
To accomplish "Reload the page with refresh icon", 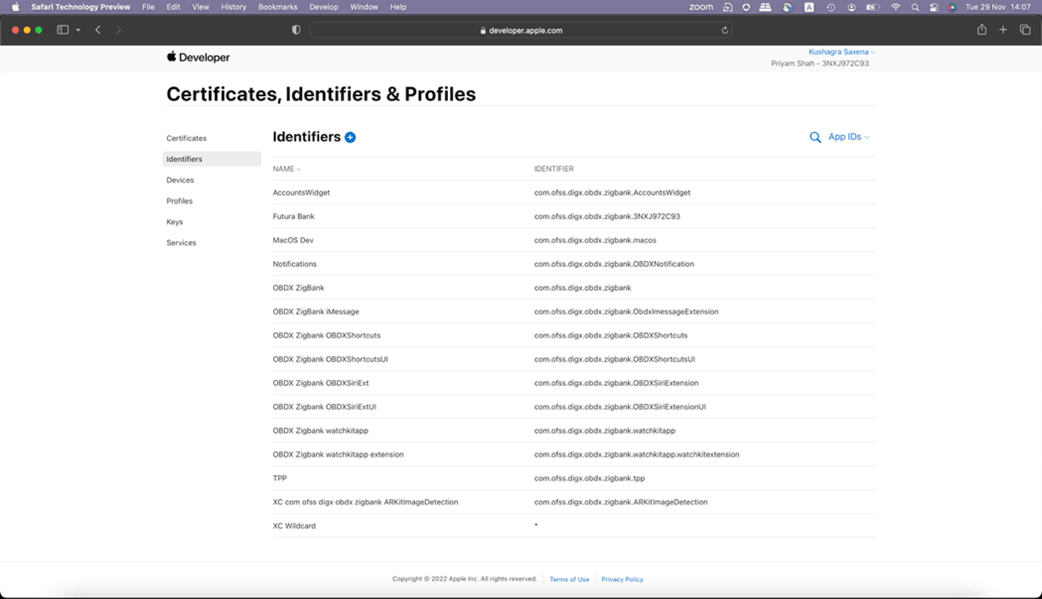I will click(725, 30).
